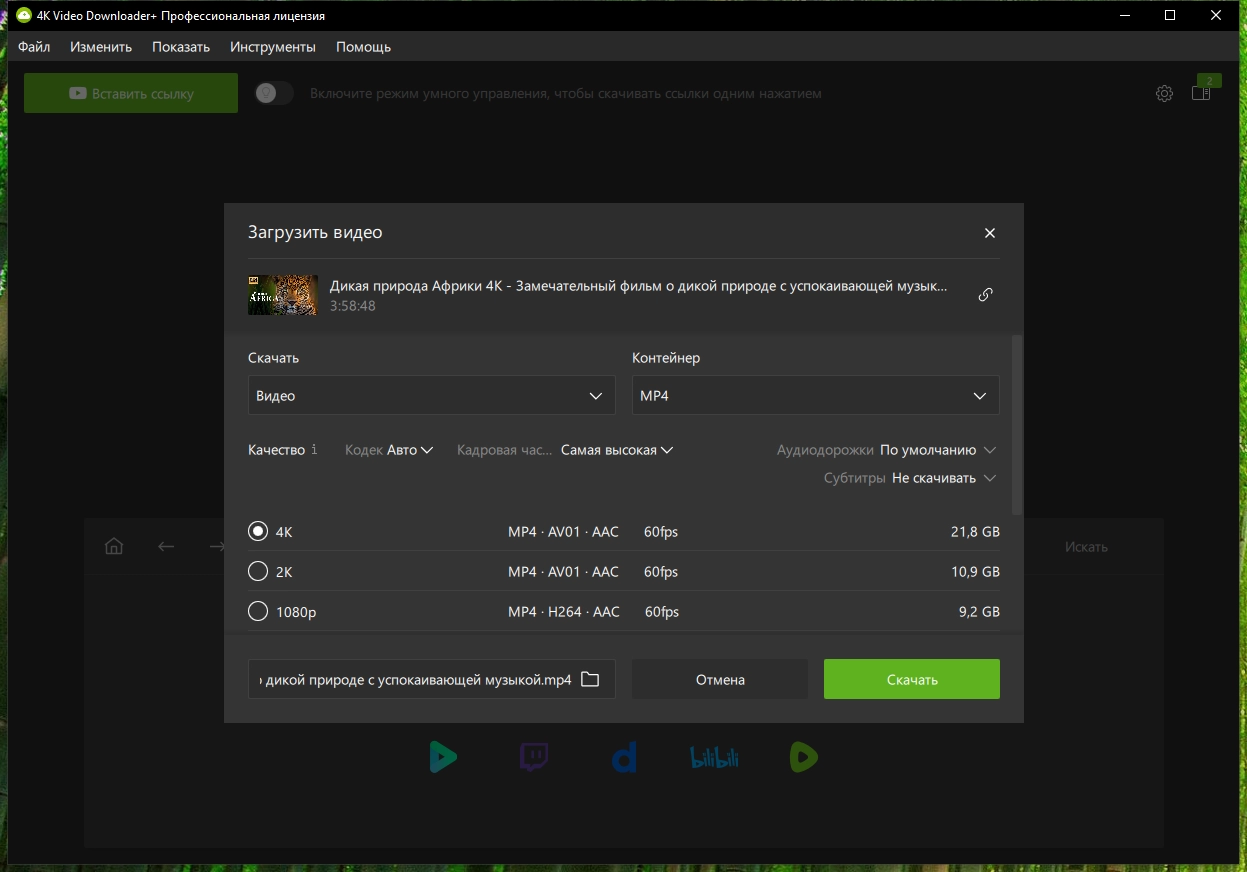1247x872 pixels.
Task: Open settings via the gear icon
Action: point(1164,93)
